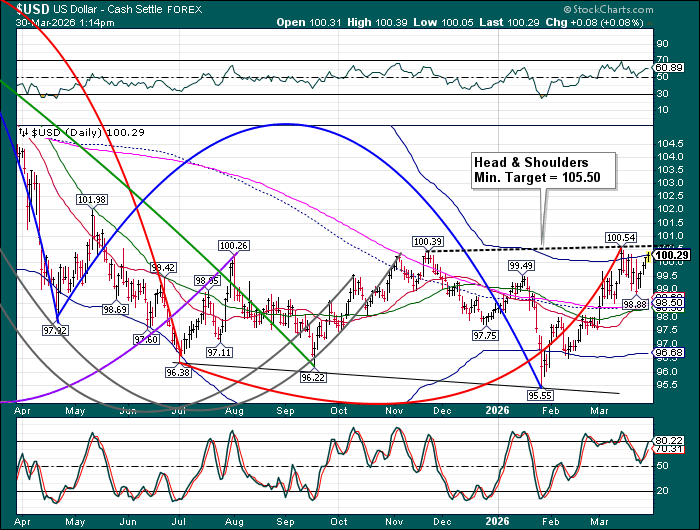The image size is (700, 530).
Task: Click the 97.92 April low label
Action: pyautogui.click(x=55, y=329)
